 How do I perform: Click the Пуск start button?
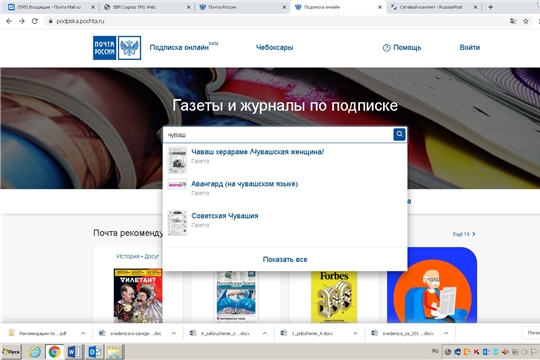click(x=11, y=352)
